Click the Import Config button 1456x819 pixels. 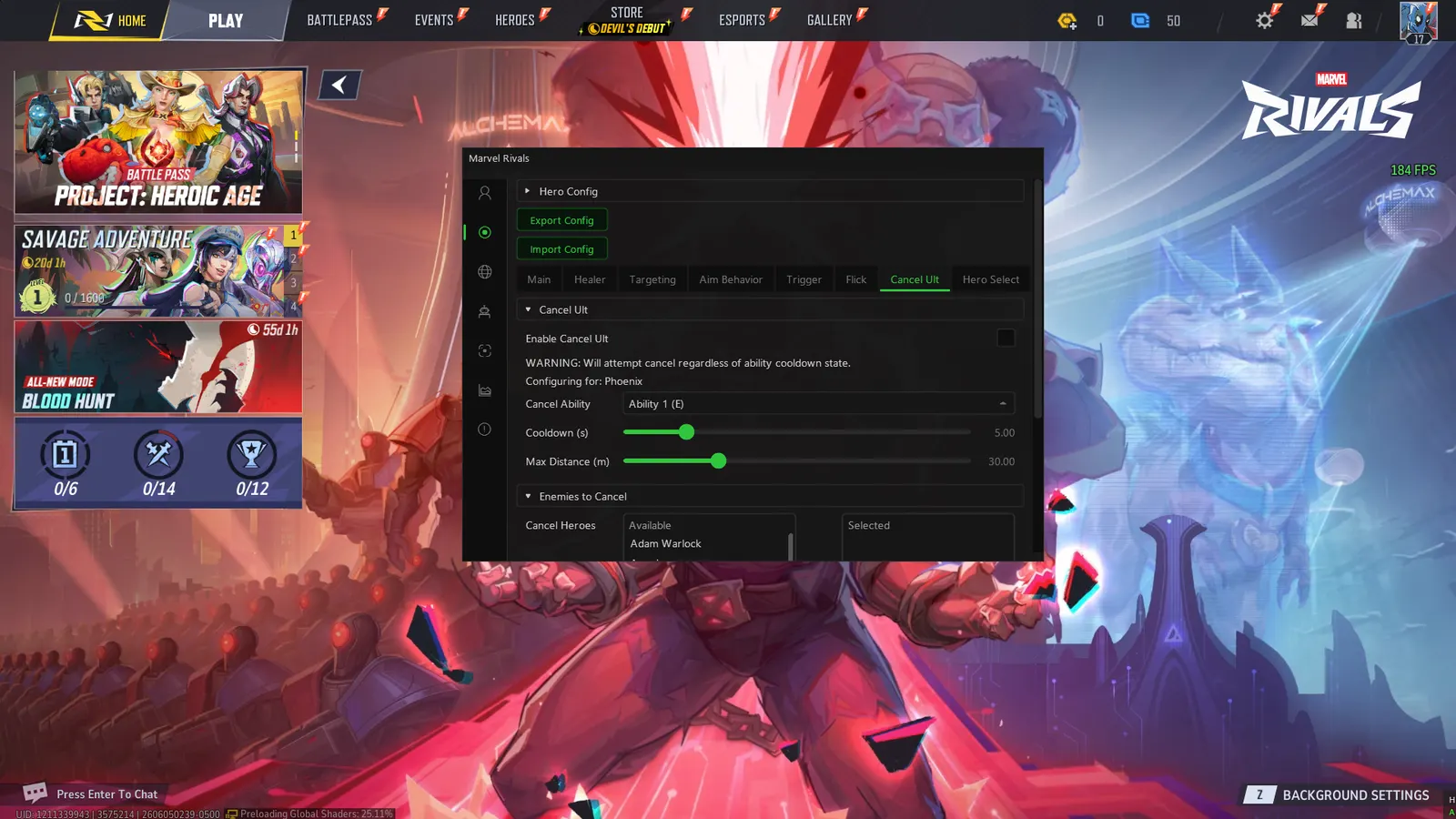click(x=561, y=249)
